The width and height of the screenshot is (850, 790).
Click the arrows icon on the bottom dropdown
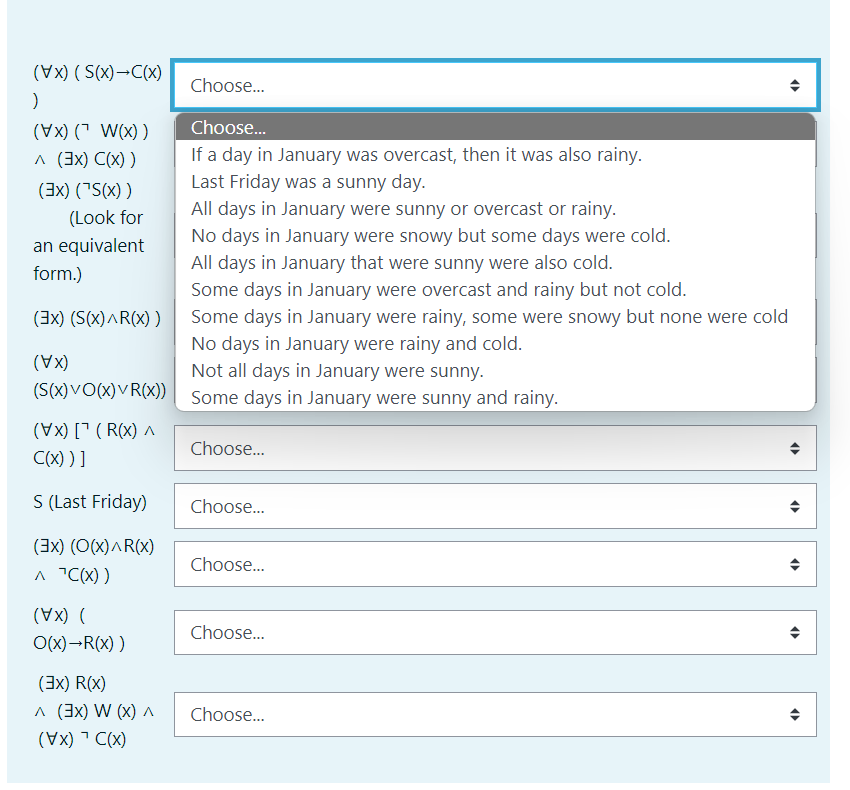pos(795,714)
